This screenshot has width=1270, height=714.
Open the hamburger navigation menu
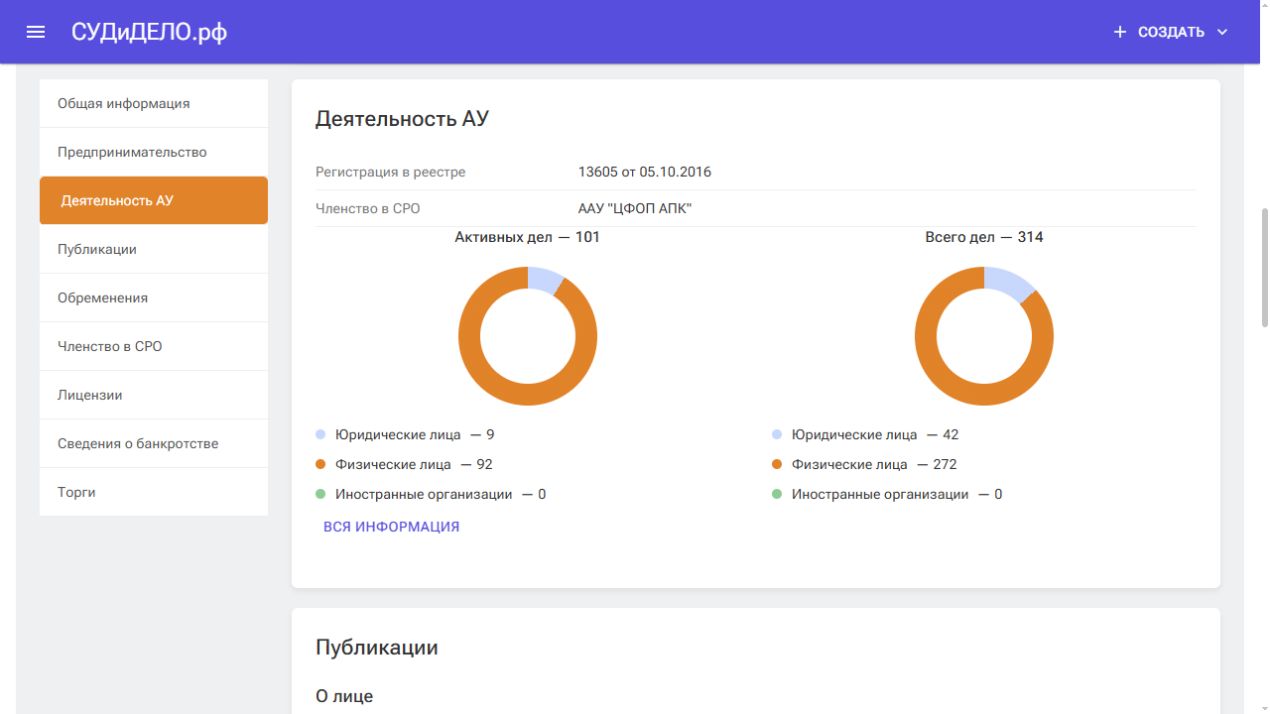coord(36,32)
